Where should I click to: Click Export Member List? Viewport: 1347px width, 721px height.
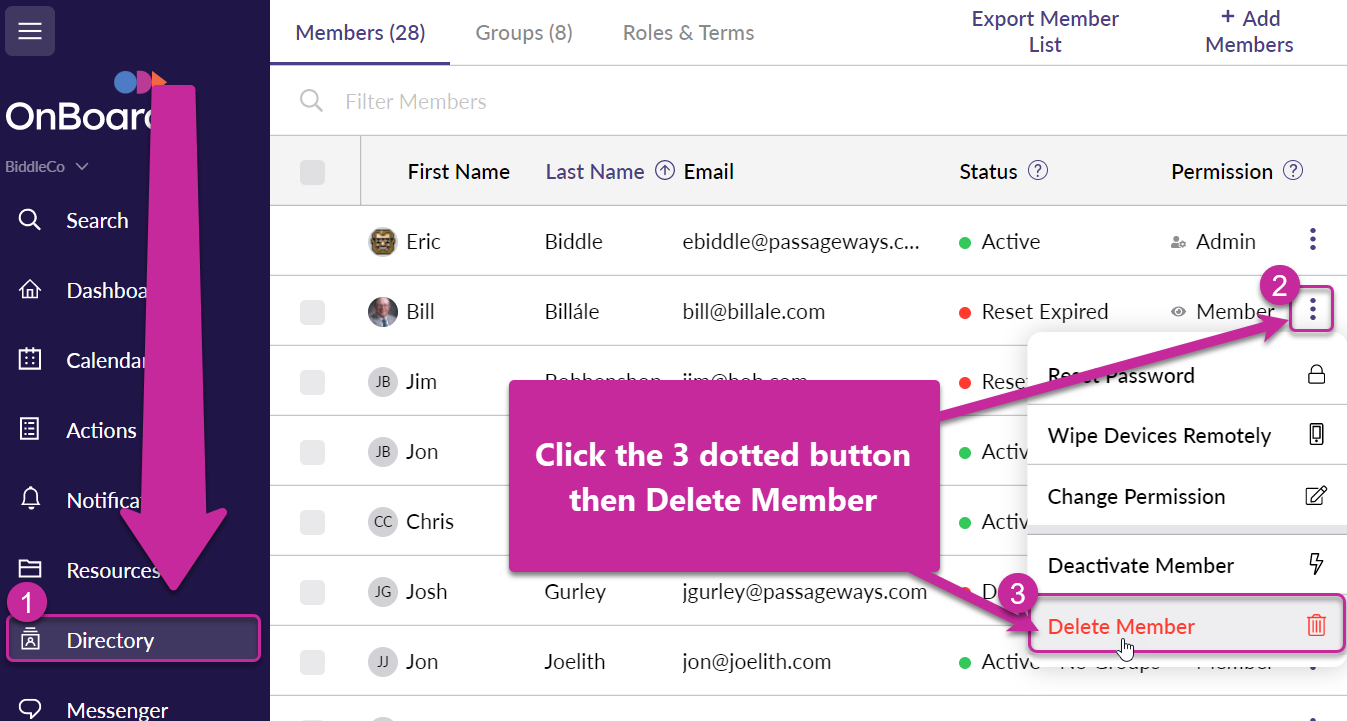pos(1045,32)
